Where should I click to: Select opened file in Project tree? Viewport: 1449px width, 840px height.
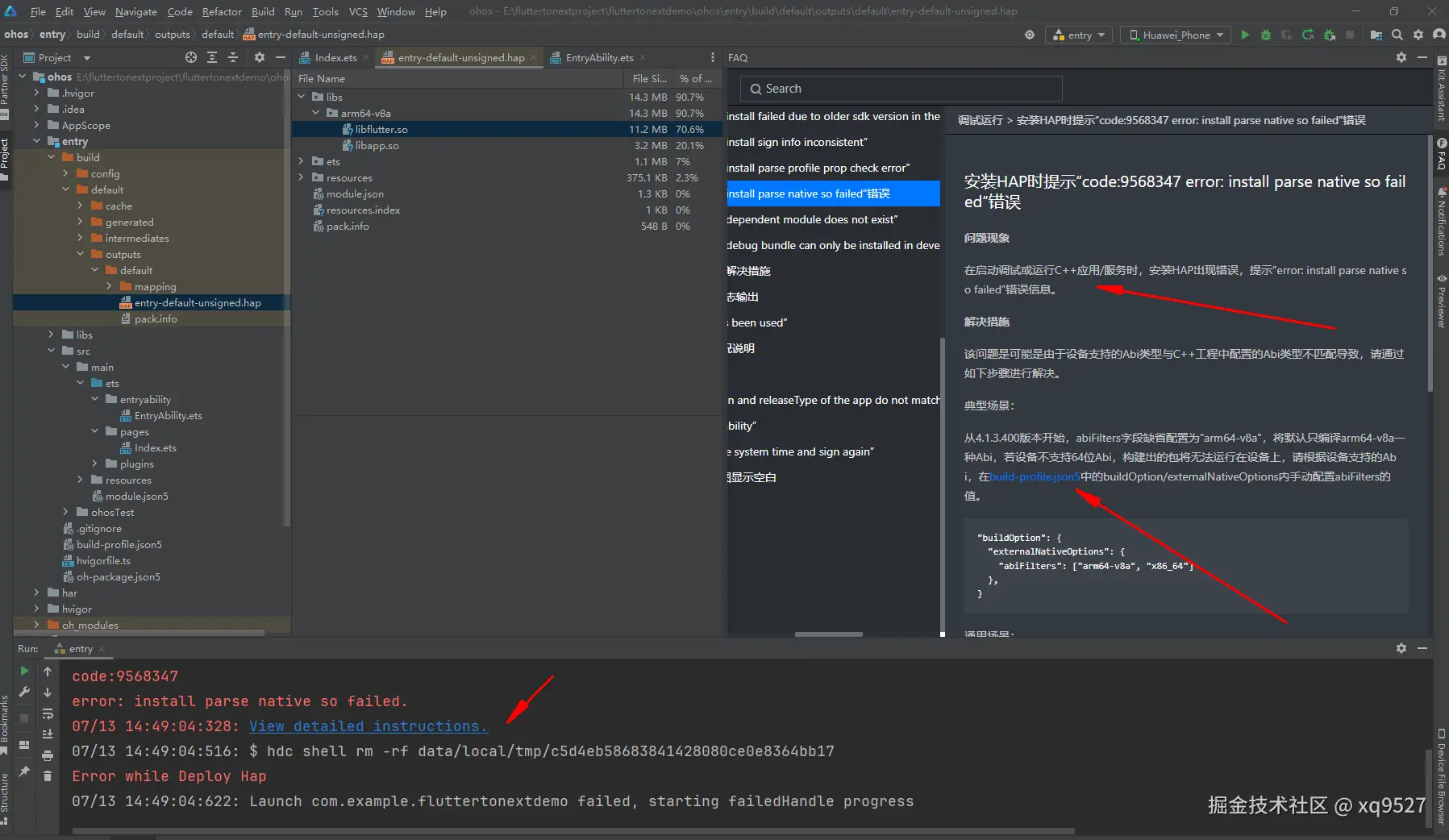tap(191, 57)
